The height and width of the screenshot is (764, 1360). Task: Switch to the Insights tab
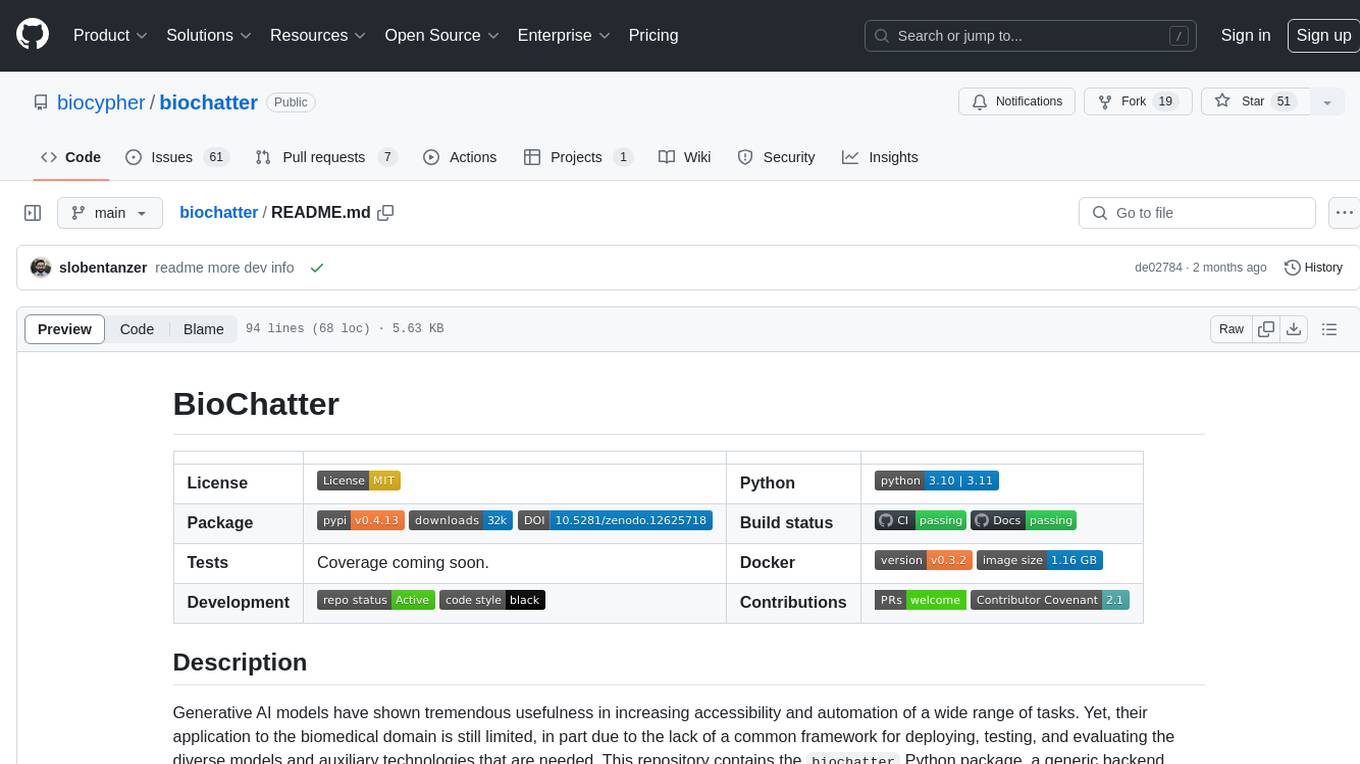(880, 157)
